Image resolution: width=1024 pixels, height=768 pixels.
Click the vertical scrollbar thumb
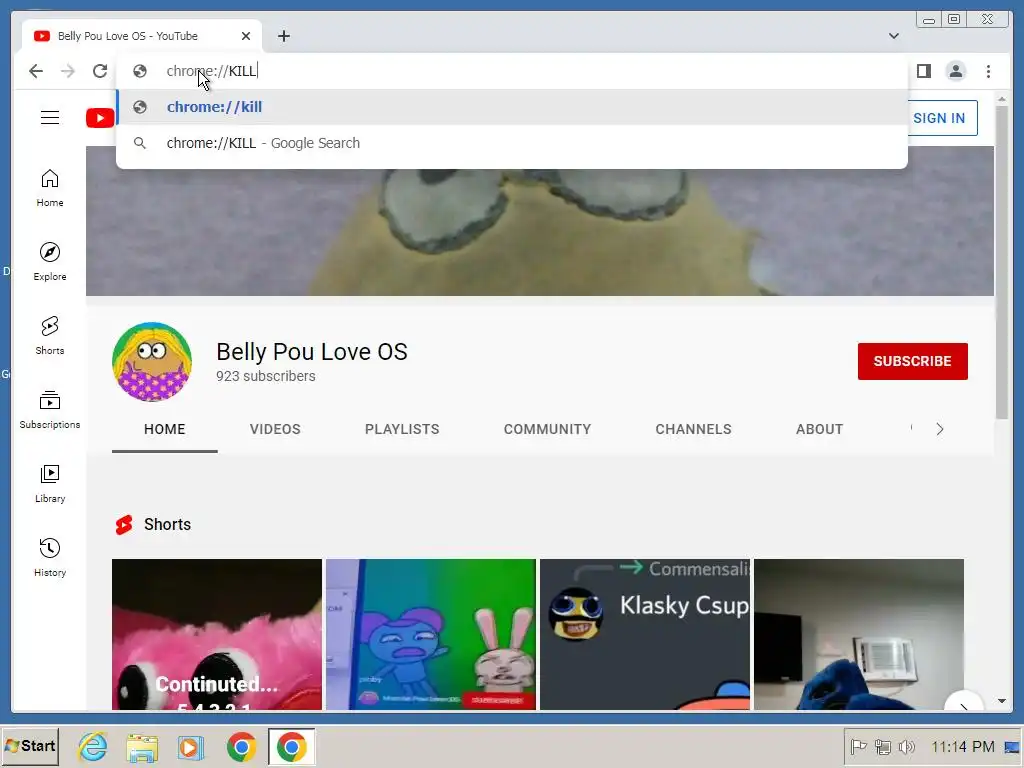(1002, 261)
